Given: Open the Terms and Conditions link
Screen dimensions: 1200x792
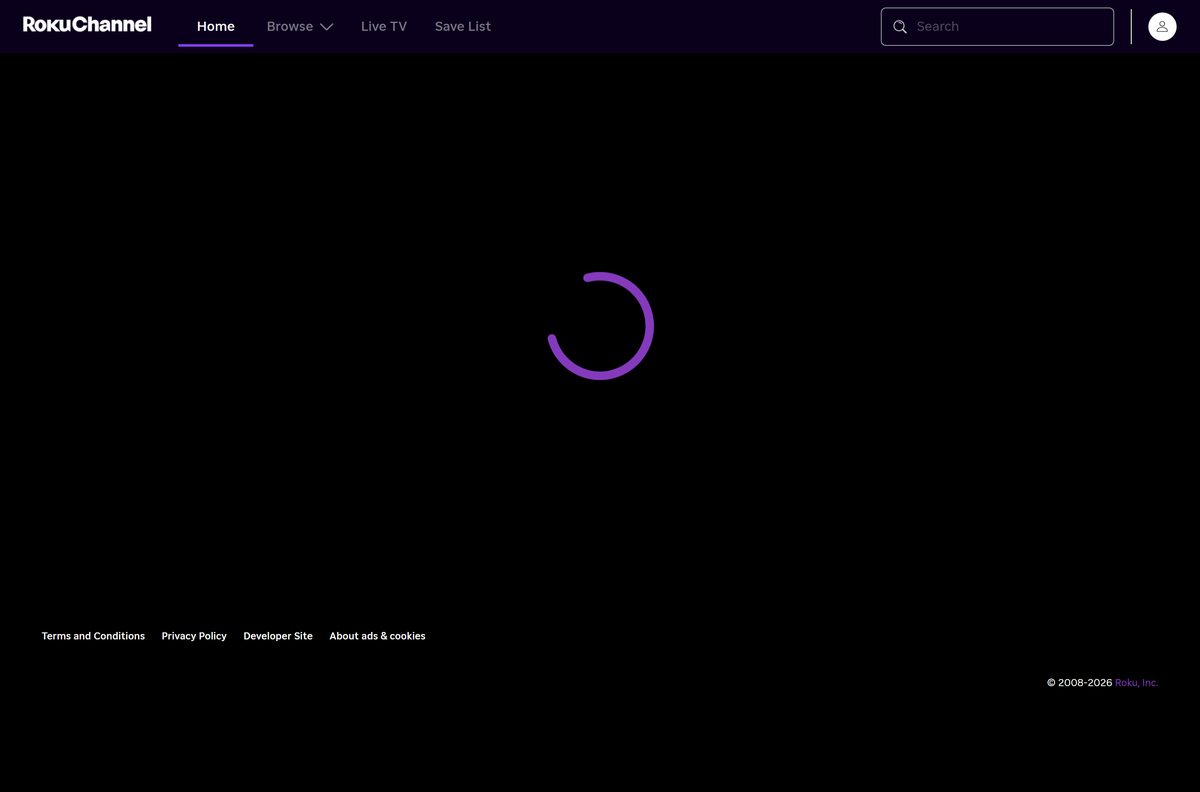Looking at the screenshot, I should (x=93, y=636).
